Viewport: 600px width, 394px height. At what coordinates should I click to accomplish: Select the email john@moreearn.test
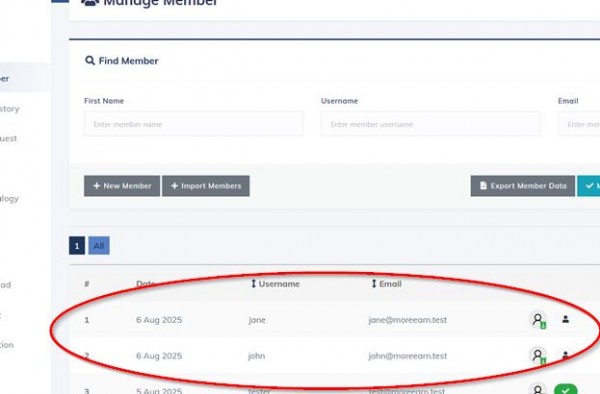coord(408,356)
